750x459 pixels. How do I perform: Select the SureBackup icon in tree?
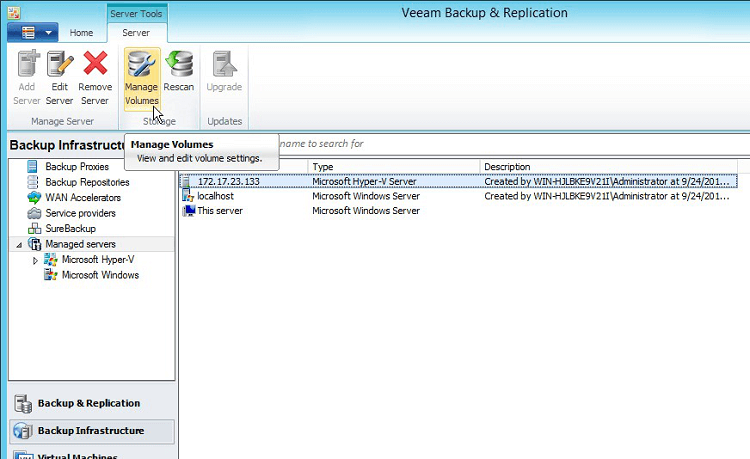(x=34, y=229)
